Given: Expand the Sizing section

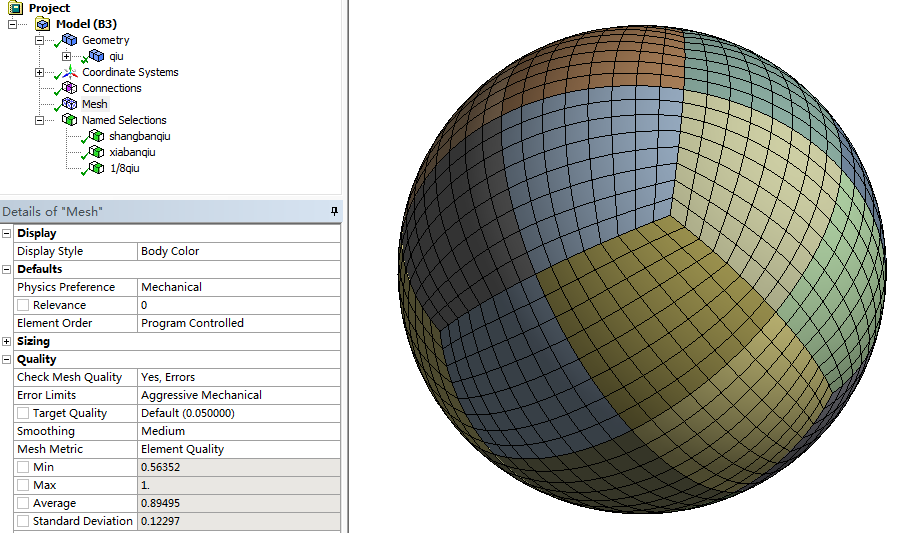Looking at the screenshot, I should point(7,341).
